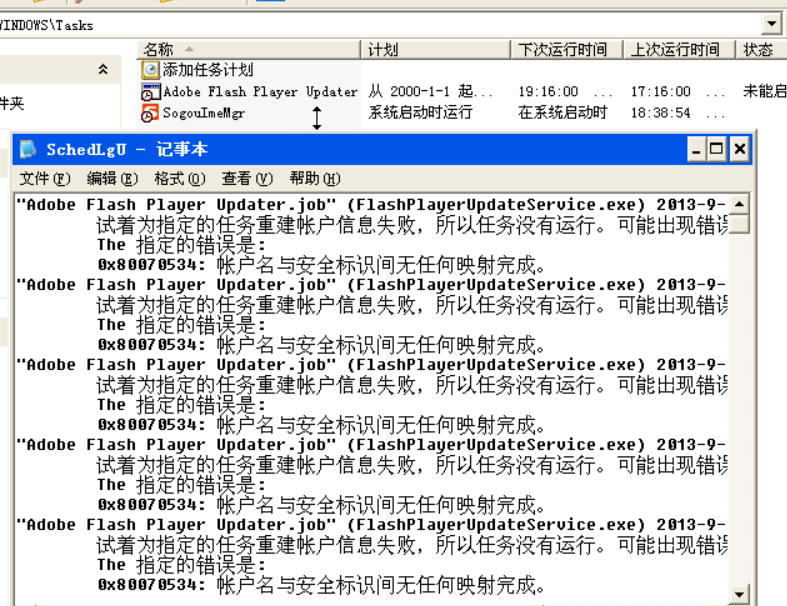Sort tasks by the 计划 column header
The image size is (787, 606).
point(436,50)
